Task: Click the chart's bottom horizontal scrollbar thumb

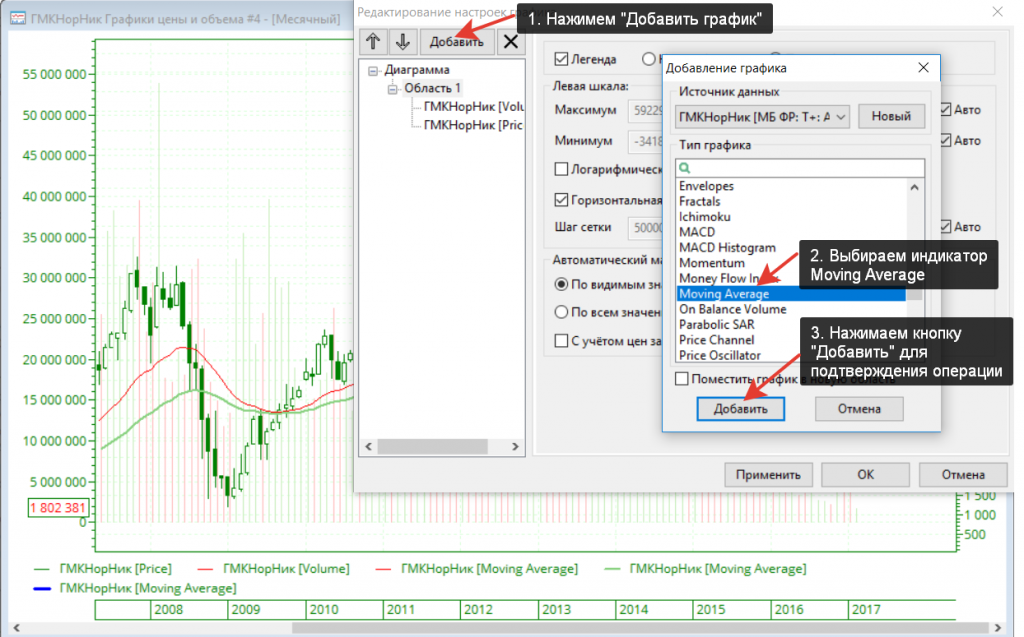Action: [640, 628]
